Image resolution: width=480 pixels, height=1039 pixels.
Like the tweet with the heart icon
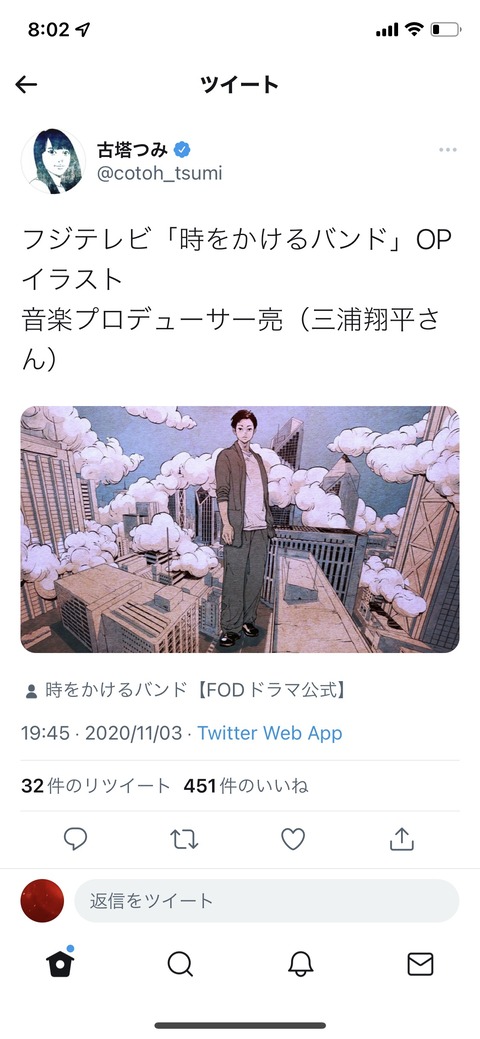pyautogui.click(x=292, y=840)
